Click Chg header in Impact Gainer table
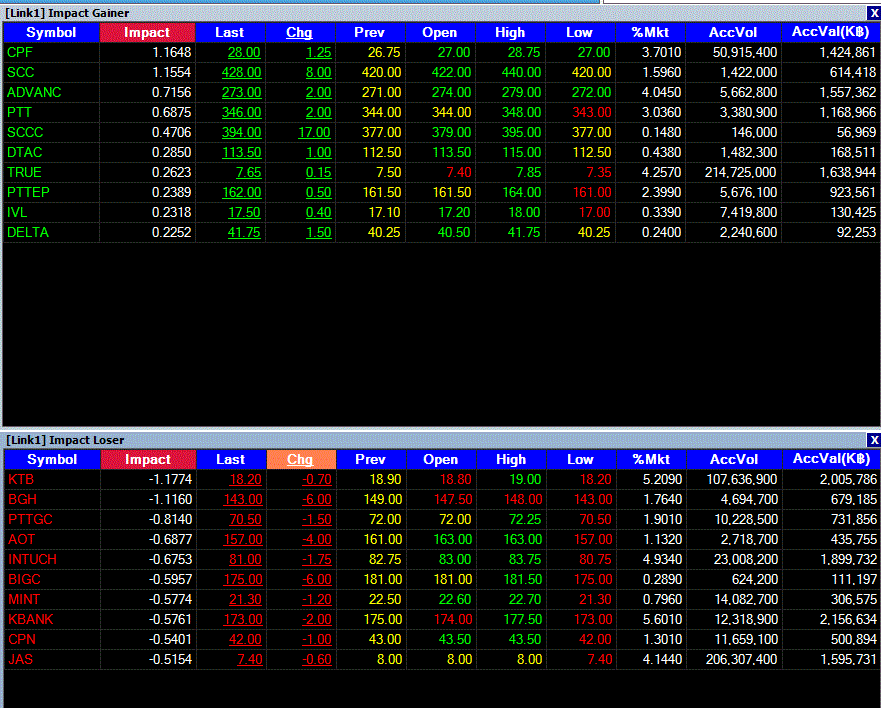This screenshot has width=881, height=708. pyautogui.click(x=299, y=33)
